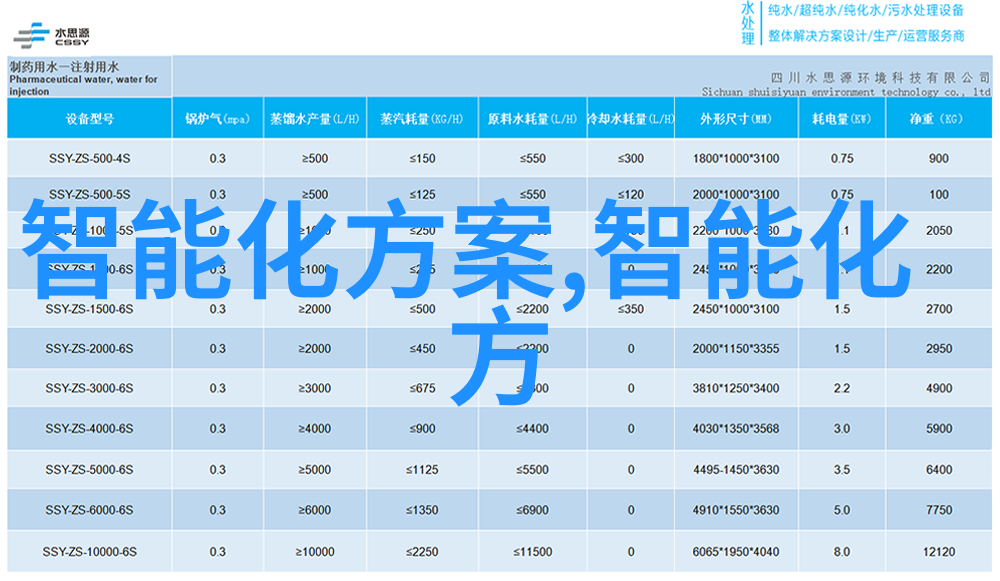Image resolution: width=1000 pixels, height=581 pixels.
Task: Click the 2.2 power consumption cell
Action: (842, 388)
